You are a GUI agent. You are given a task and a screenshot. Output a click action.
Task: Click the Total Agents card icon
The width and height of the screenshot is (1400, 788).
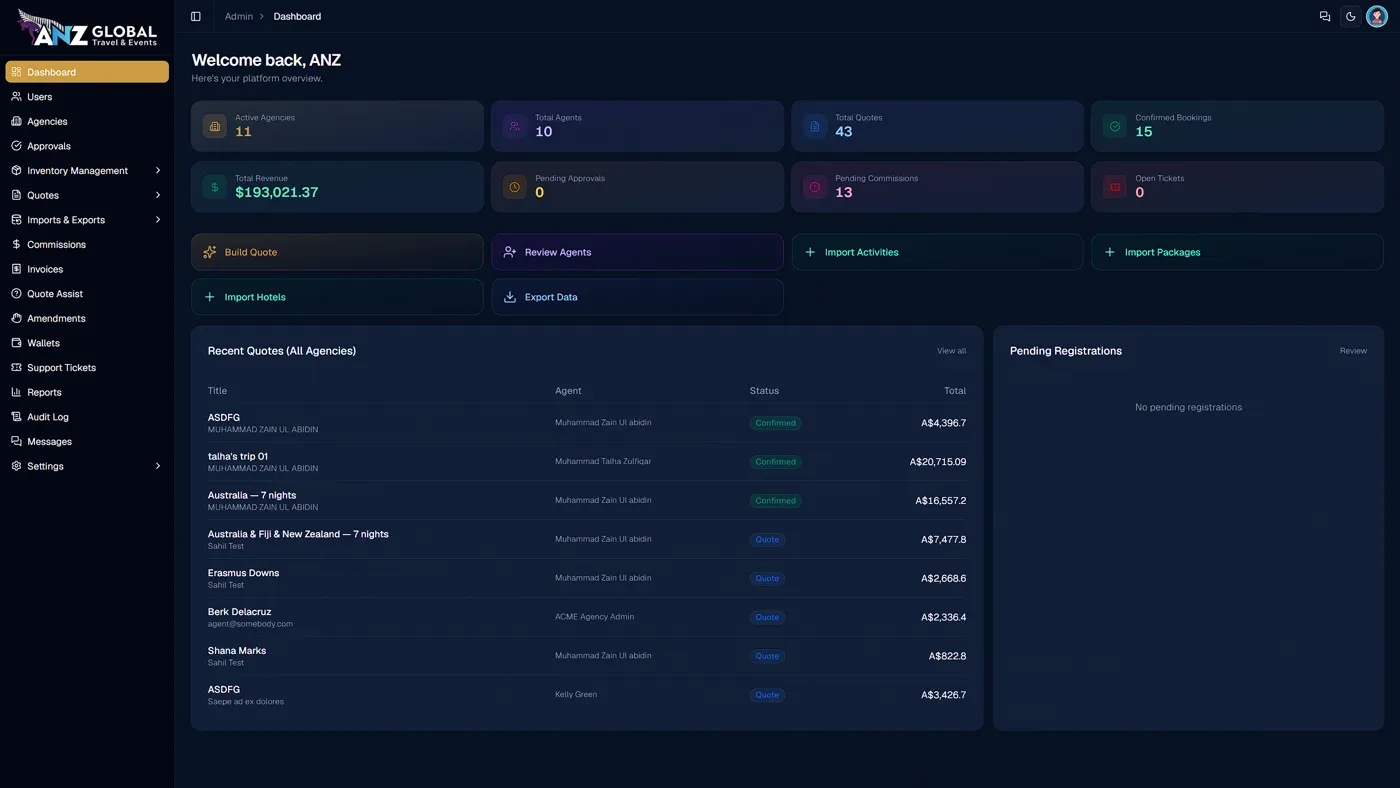514,126
